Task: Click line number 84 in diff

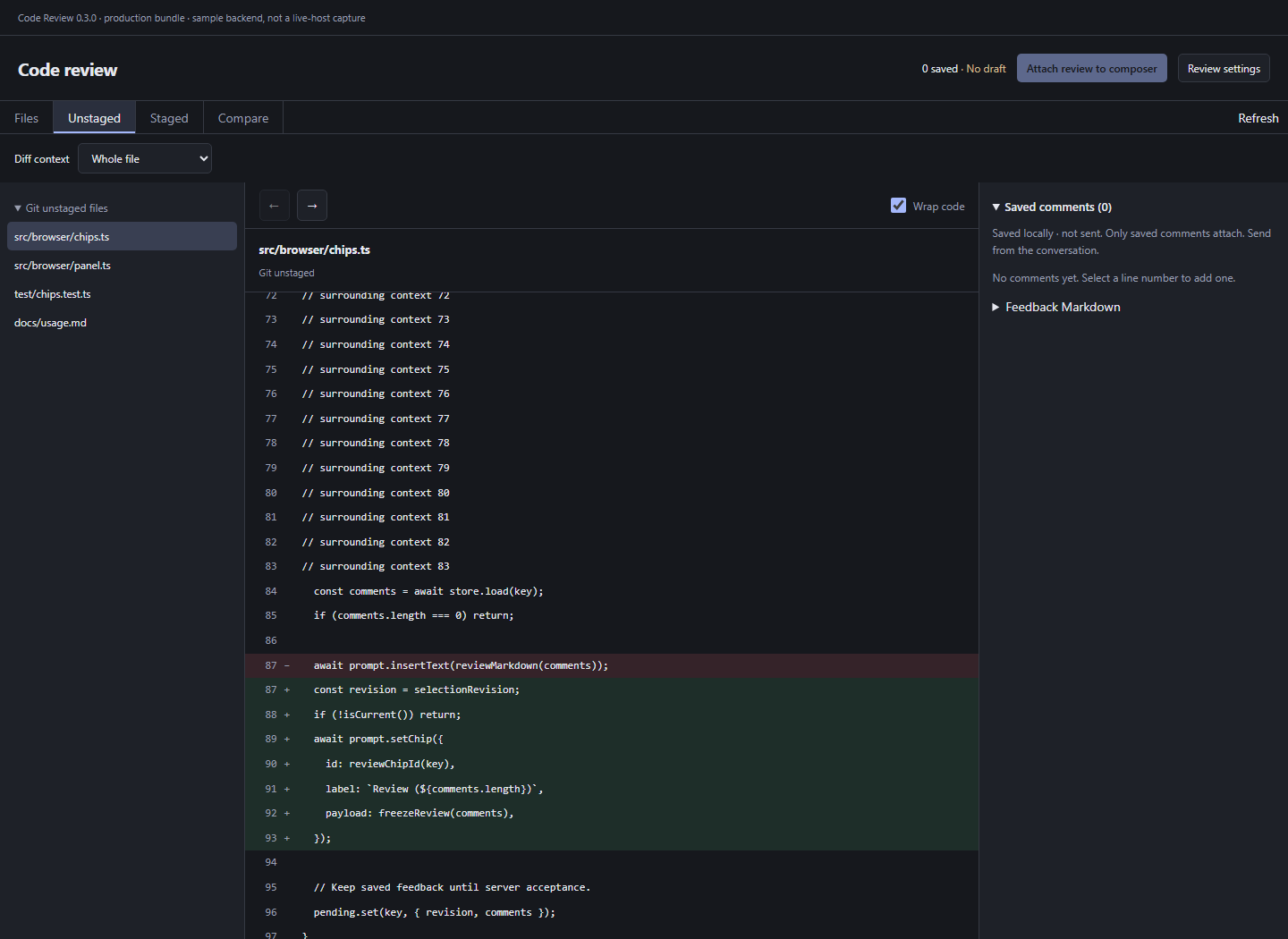Action: tap(270, 591)
